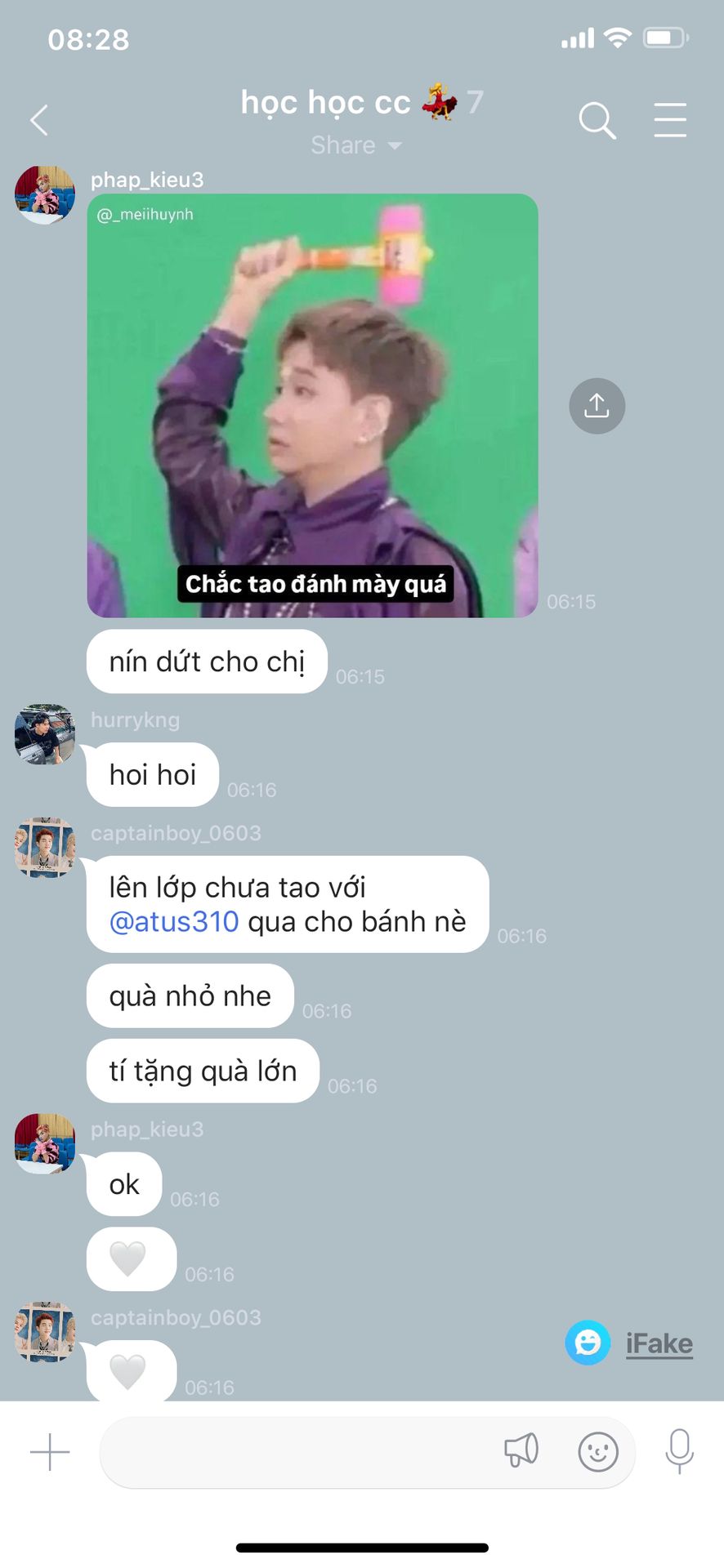The height and width of the screenshot is (1568, 724).
Task: Tap the microphone voice message icon
Action: [679, 1451]
